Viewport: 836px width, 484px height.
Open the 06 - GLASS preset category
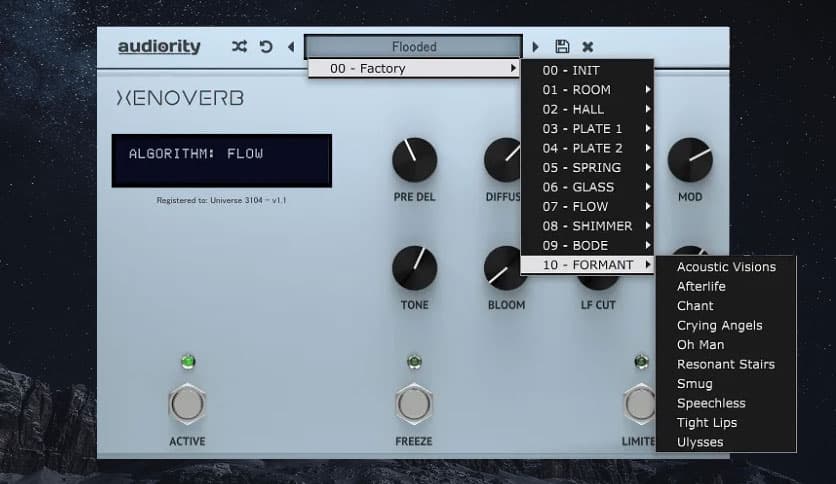(587, 187)
